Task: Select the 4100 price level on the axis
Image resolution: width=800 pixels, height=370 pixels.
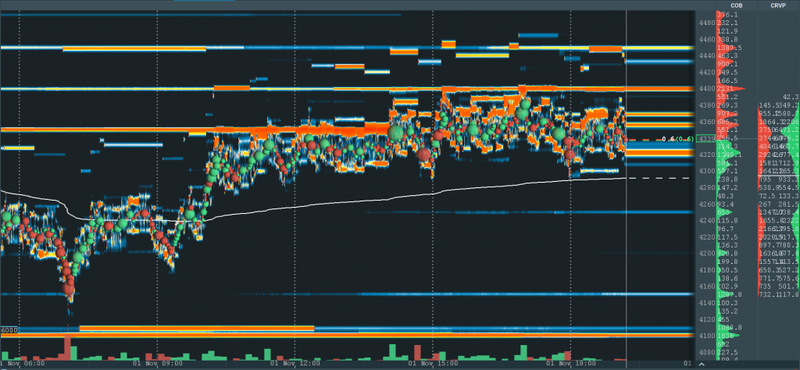Action: (x=707, y=336)
